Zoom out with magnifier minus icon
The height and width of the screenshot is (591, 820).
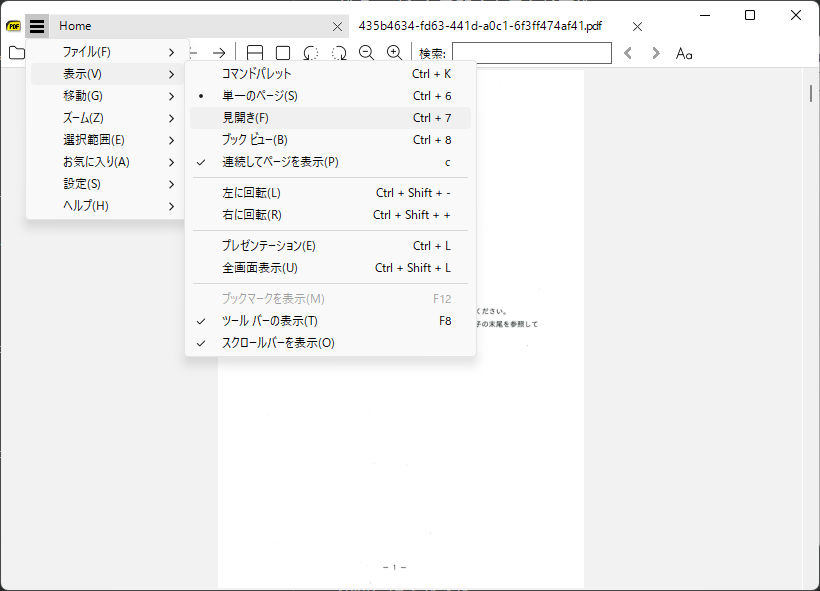pyautogui.click(x=367, y=53)
